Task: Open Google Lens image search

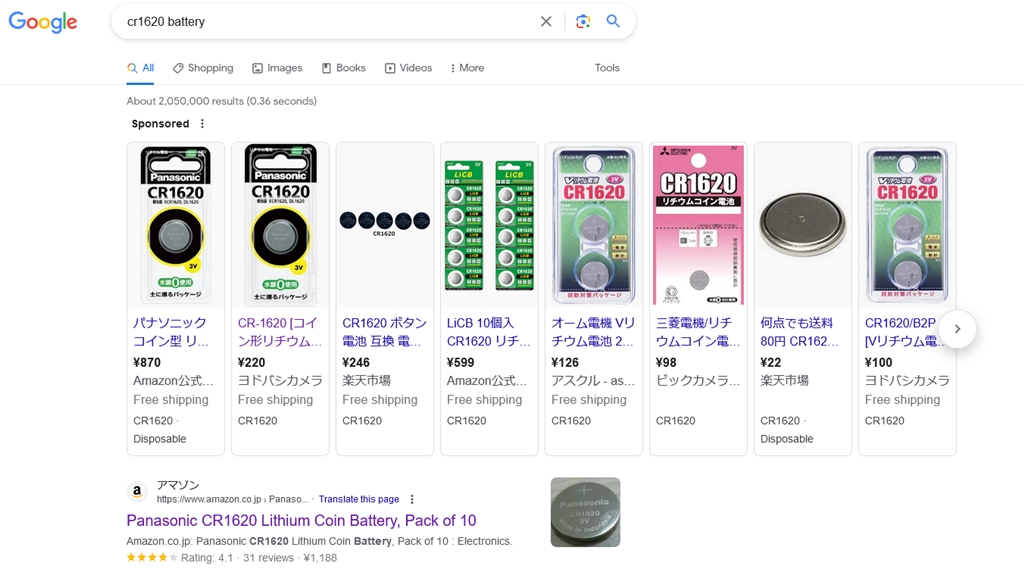Action: click(583, 21)
